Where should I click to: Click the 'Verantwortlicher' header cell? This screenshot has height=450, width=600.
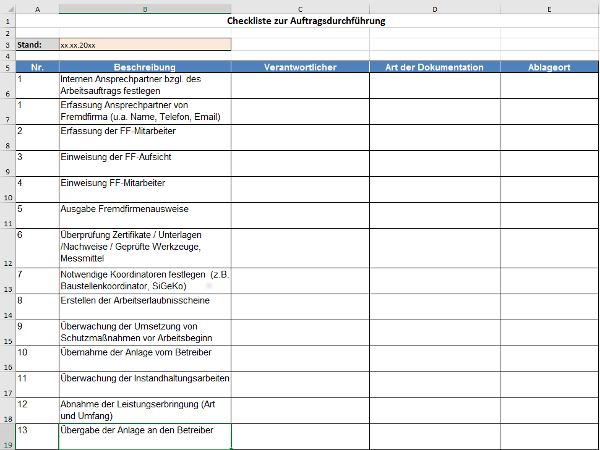(x=299, y=67)
